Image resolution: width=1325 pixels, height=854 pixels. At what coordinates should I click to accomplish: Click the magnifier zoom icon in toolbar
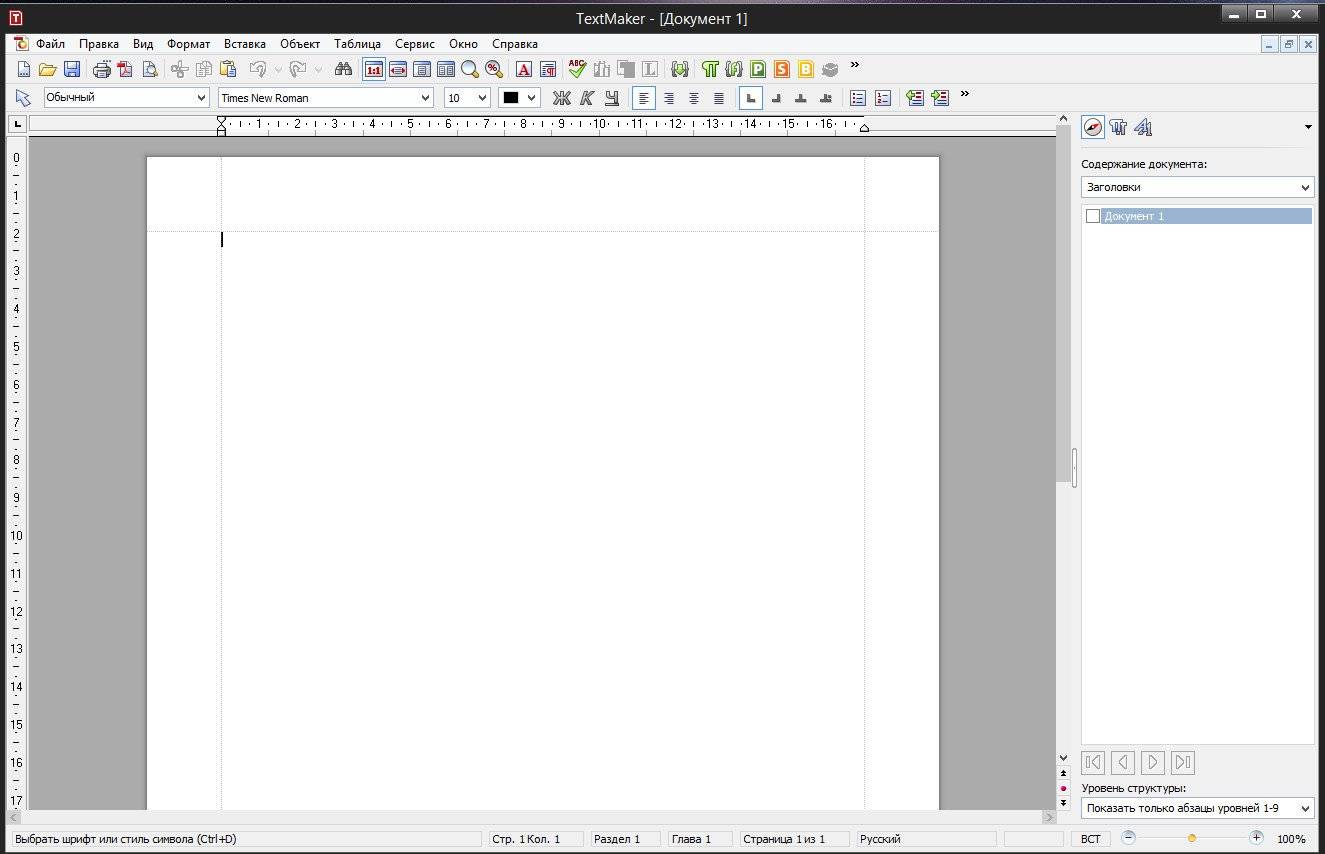click(x=469, y=69)
